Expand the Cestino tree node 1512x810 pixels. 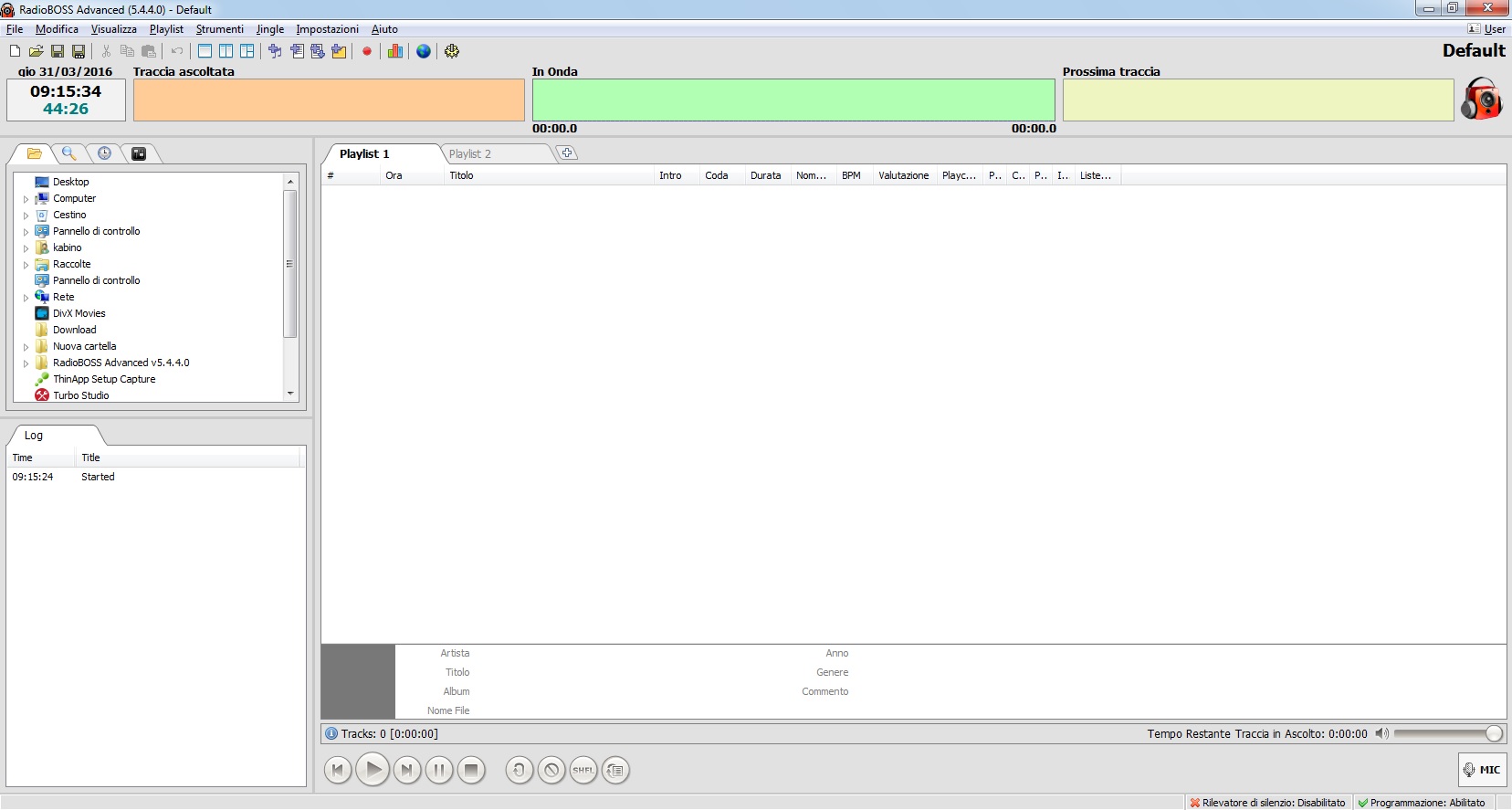coord(26,216)
